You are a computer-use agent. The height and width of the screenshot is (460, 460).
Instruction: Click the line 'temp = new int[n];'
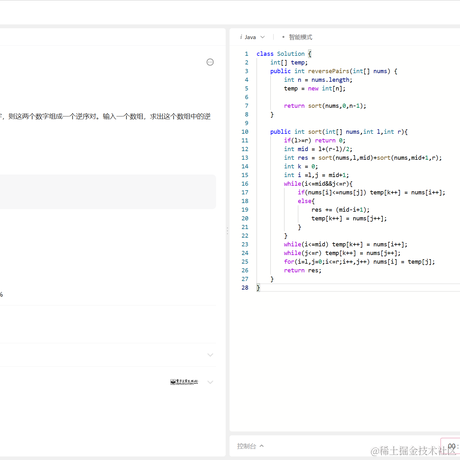tap(315, 88)
